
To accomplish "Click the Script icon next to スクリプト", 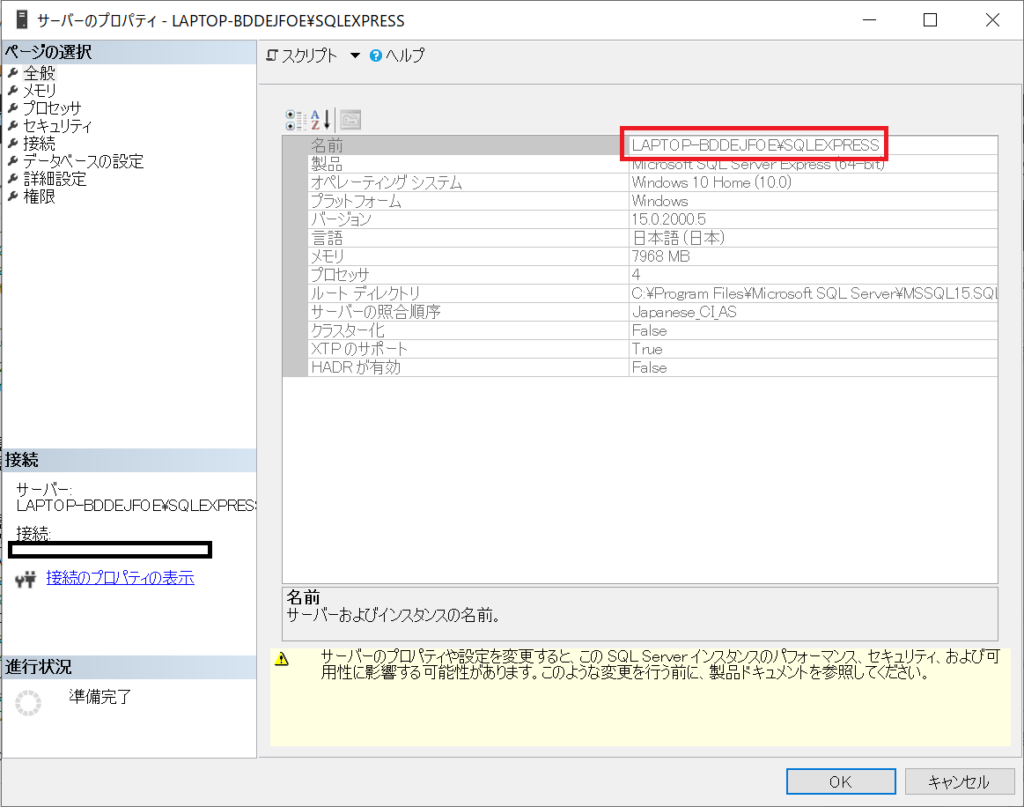I will point(271,55).
